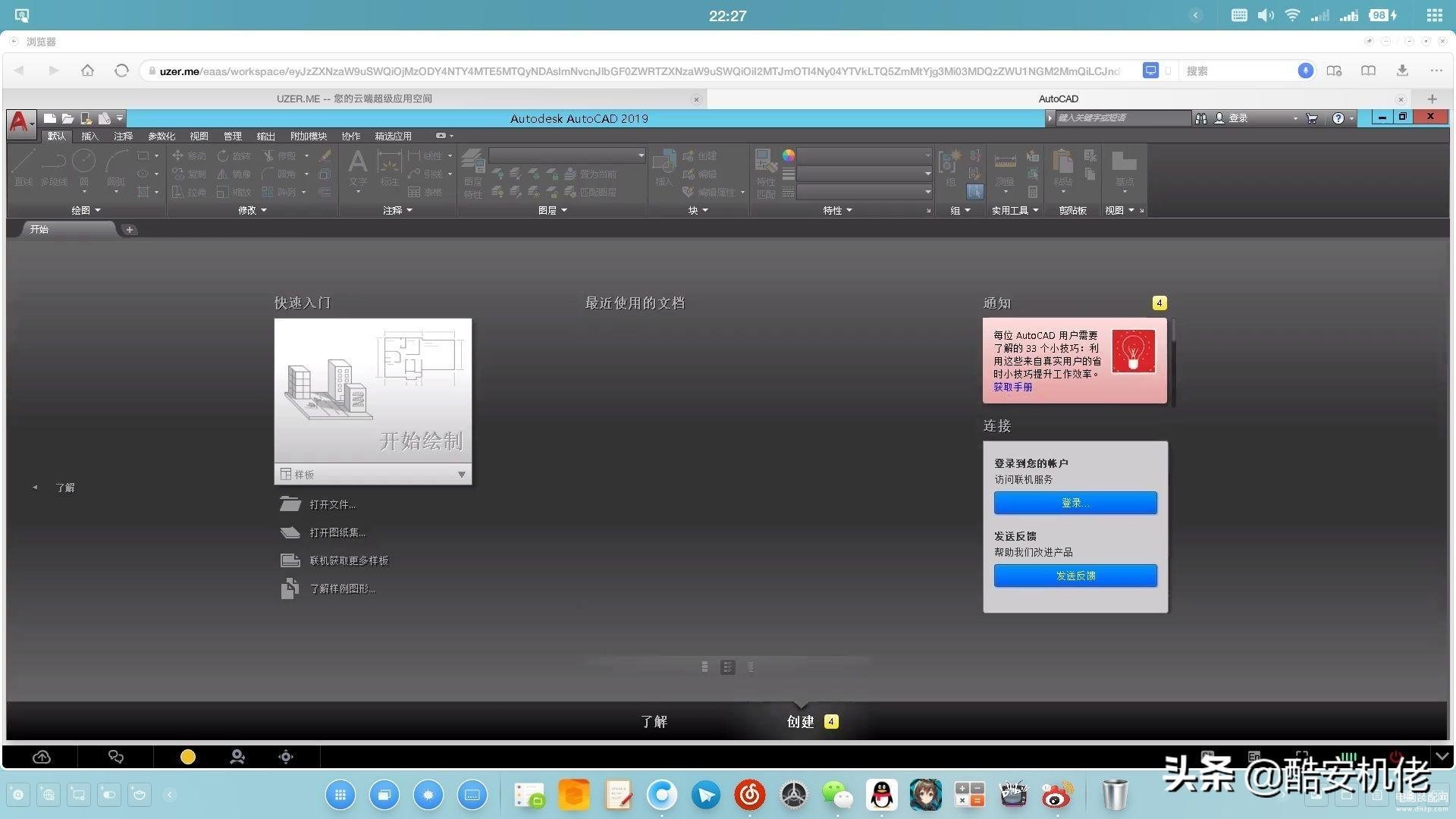Click the browser reload icon

coord(121,71)
